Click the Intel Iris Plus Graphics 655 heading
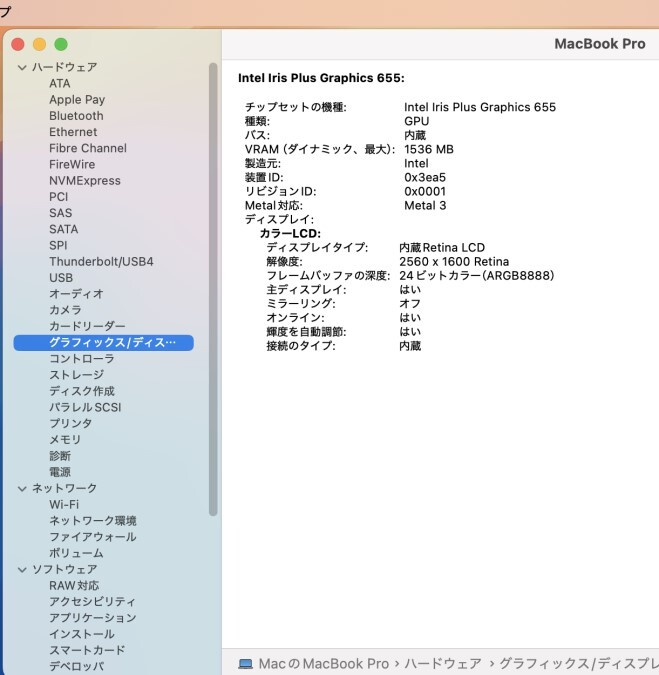Image resolution: width=659 pixels, height=675 pixels. tap(321, 78)
